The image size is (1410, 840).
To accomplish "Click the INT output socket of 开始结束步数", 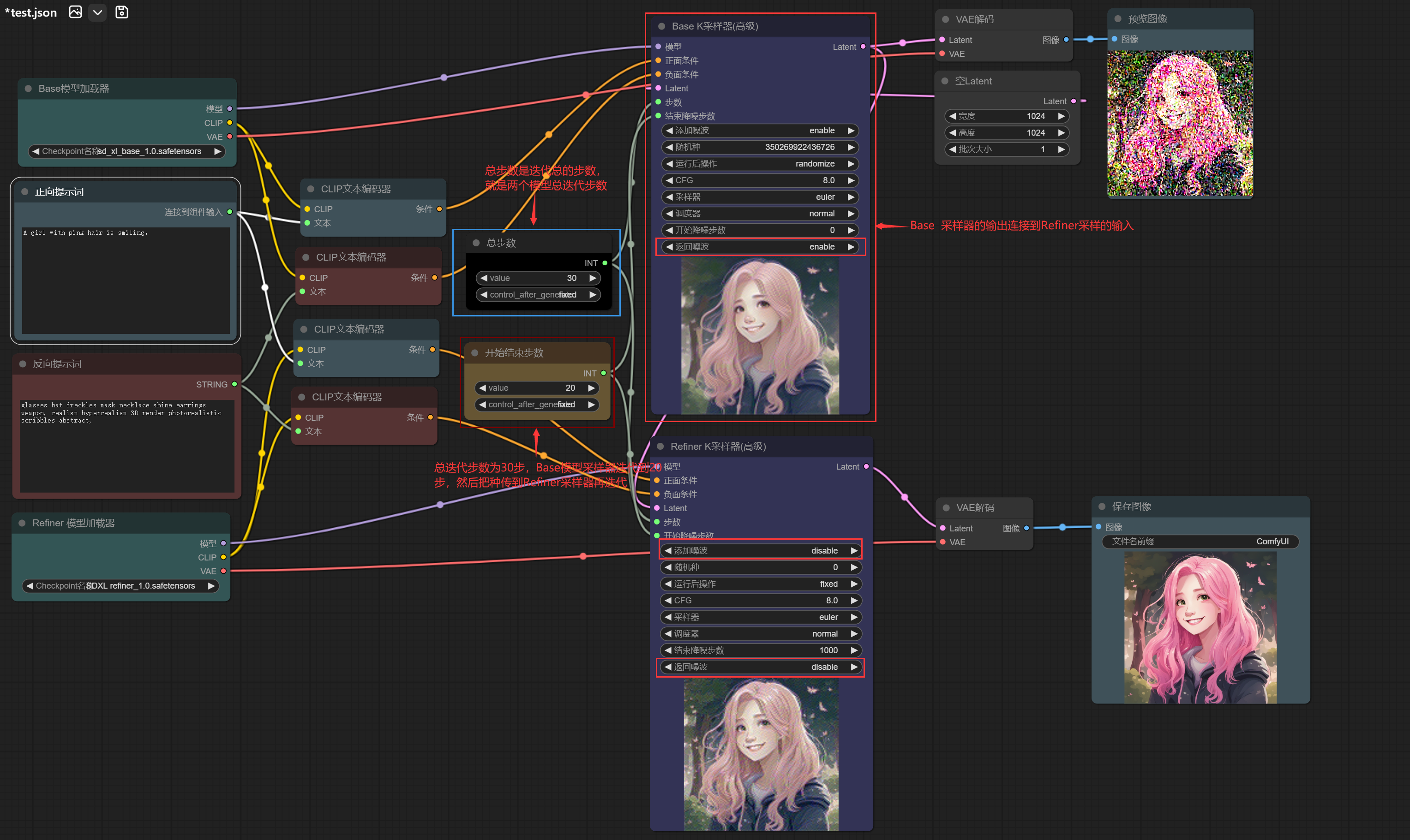I will (x=603, y=373).
